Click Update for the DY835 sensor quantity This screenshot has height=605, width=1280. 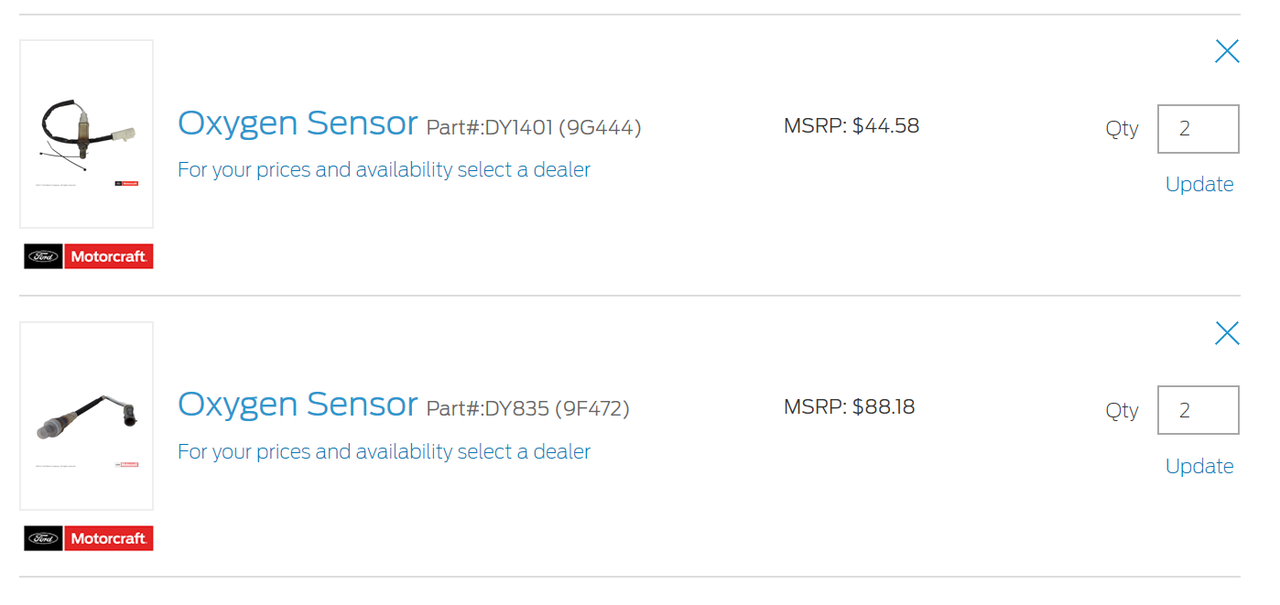point(1199,467)
